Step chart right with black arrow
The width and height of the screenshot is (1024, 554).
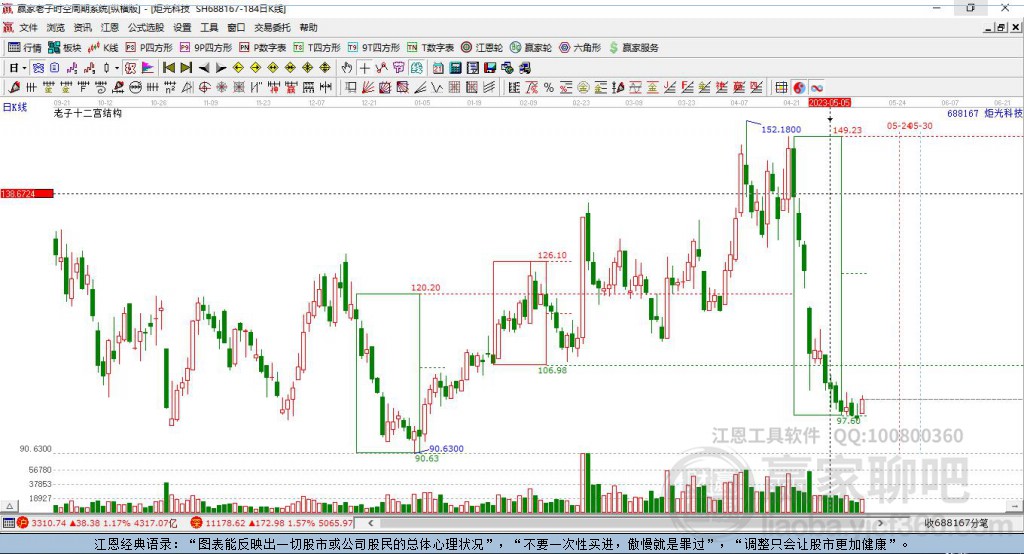coord(221,68)
